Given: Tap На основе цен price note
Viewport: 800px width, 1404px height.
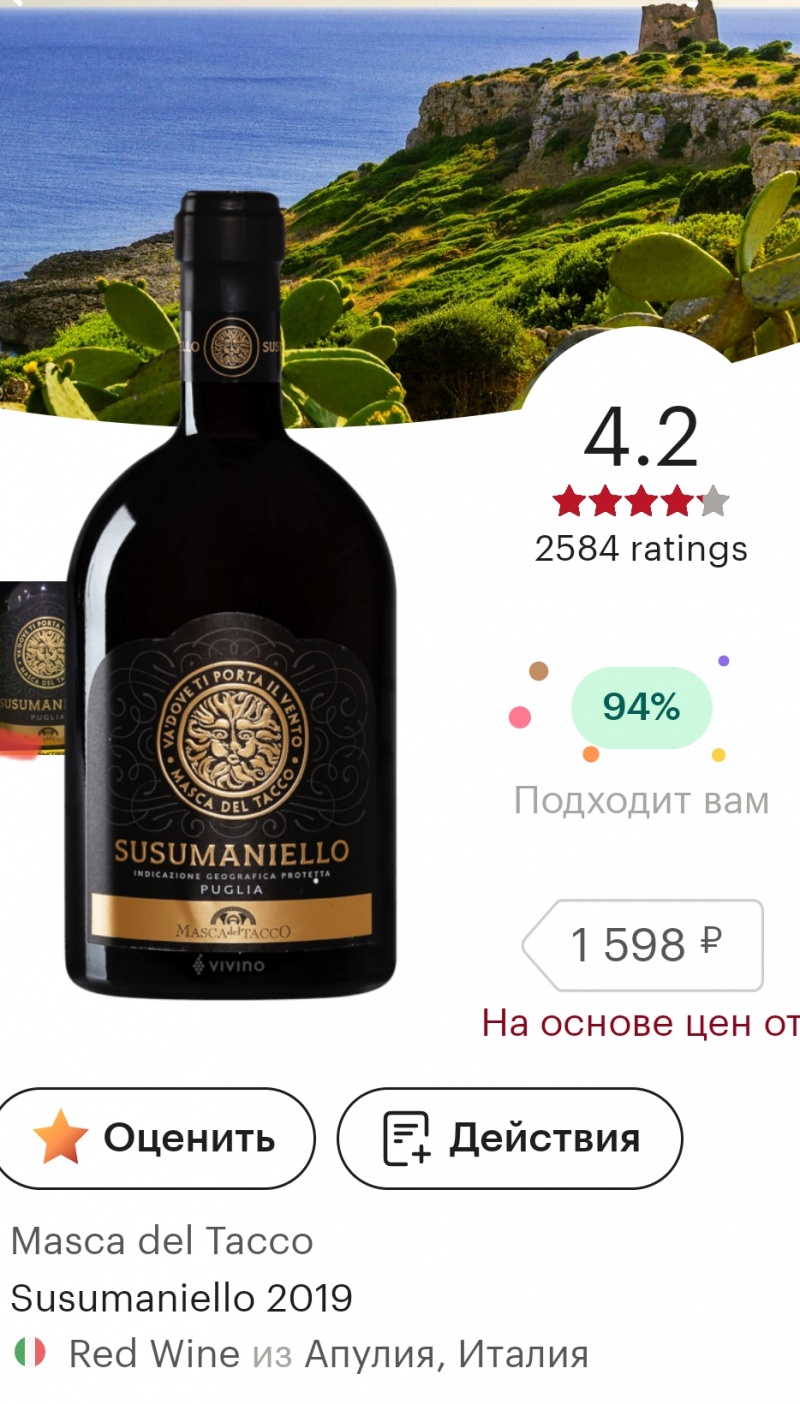Looking at the screenshot, I should pos(641,1023).
